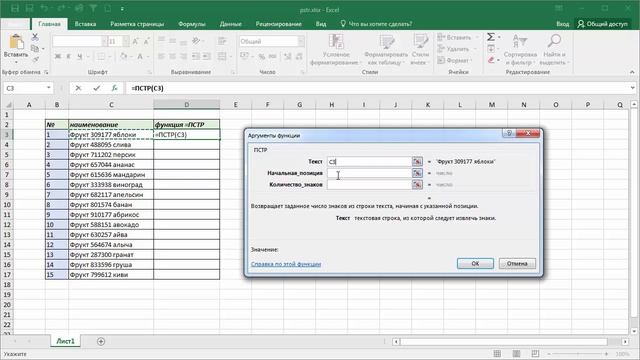Click the Что вы хотите сделать search box

pos(376,24)
